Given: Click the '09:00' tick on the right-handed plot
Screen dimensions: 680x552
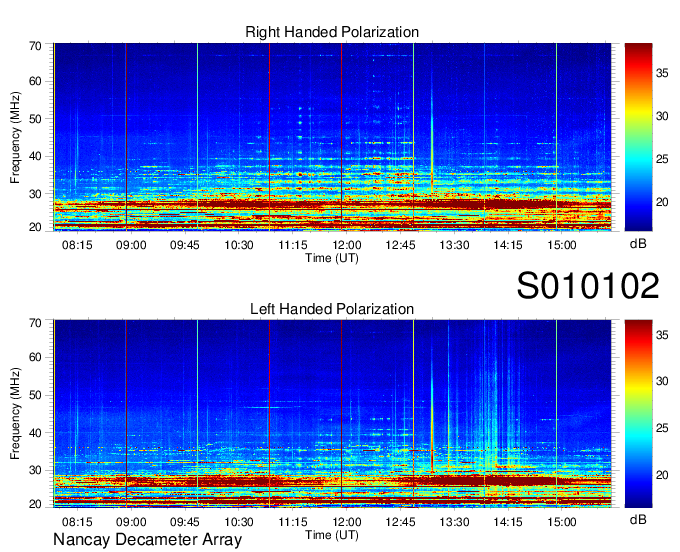Looking at the screenshot, I should click(x=131, y=245).
